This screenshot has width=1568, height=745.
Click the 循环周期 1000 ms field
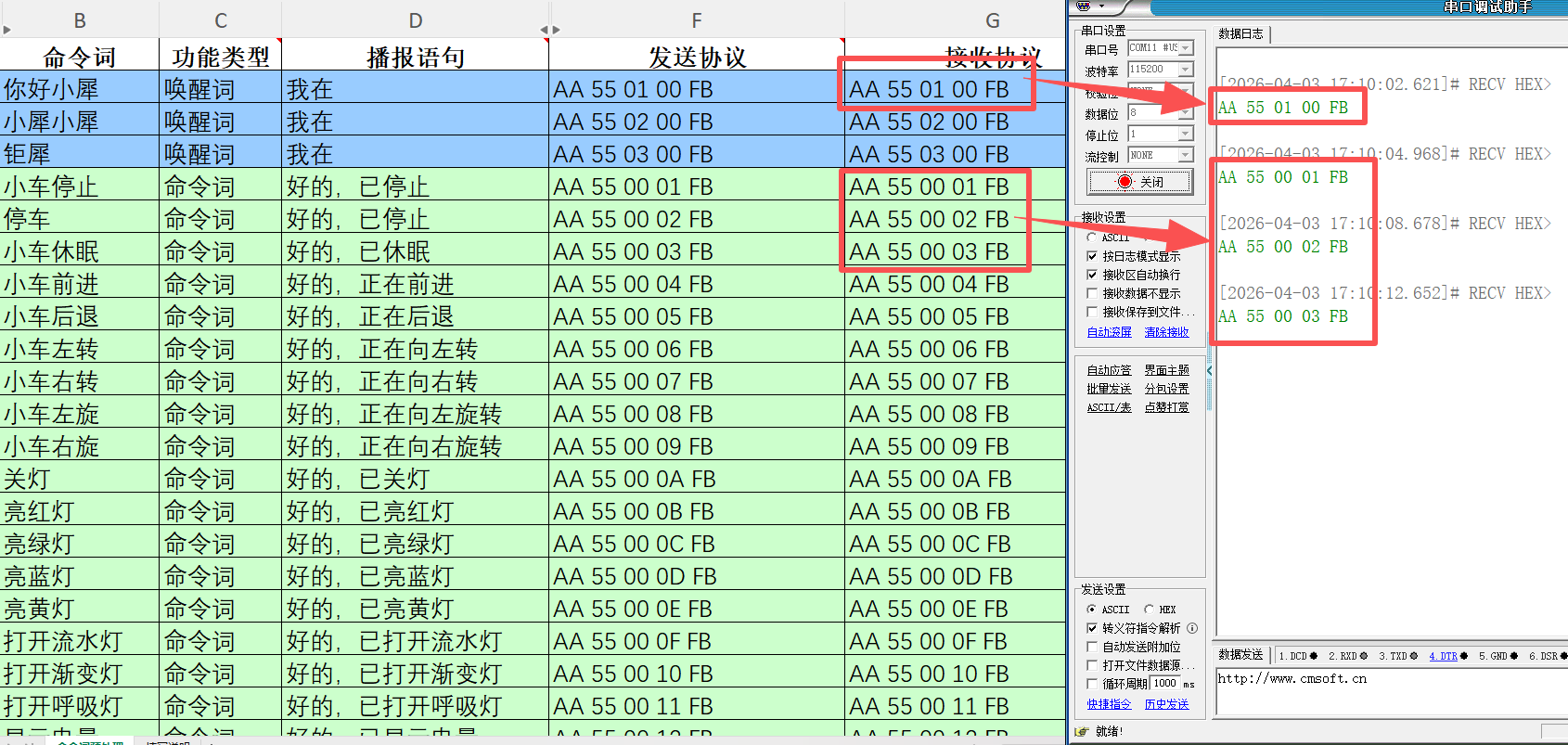coord(1165,684)
